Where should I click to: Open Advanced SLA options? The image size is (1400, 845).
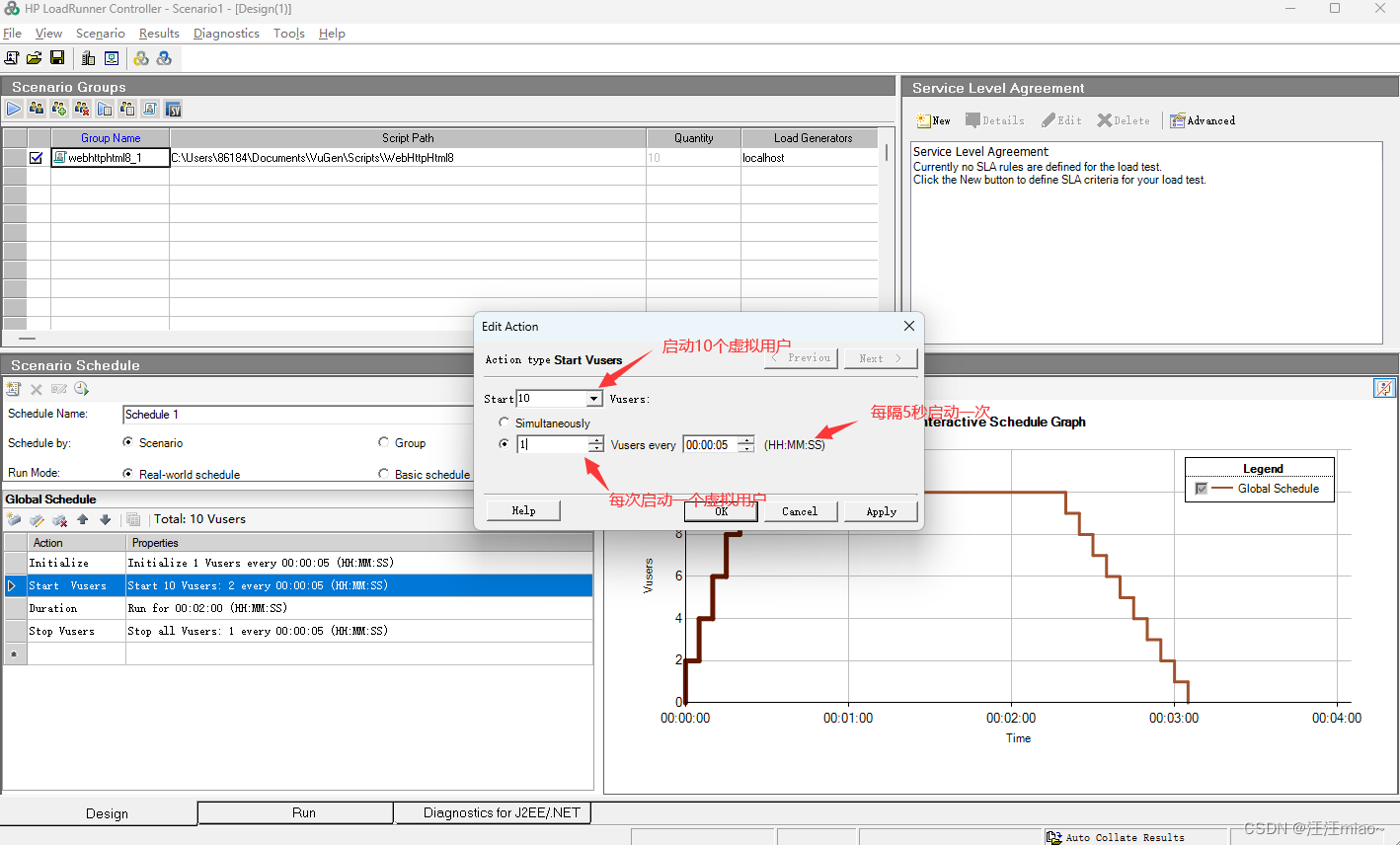coord(1203,120)
